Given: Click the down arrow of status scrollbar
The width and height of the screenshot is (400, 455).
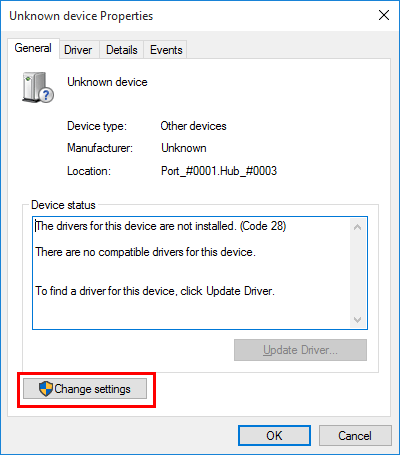Looking at the screenshot, I should [x=358, y=320].
